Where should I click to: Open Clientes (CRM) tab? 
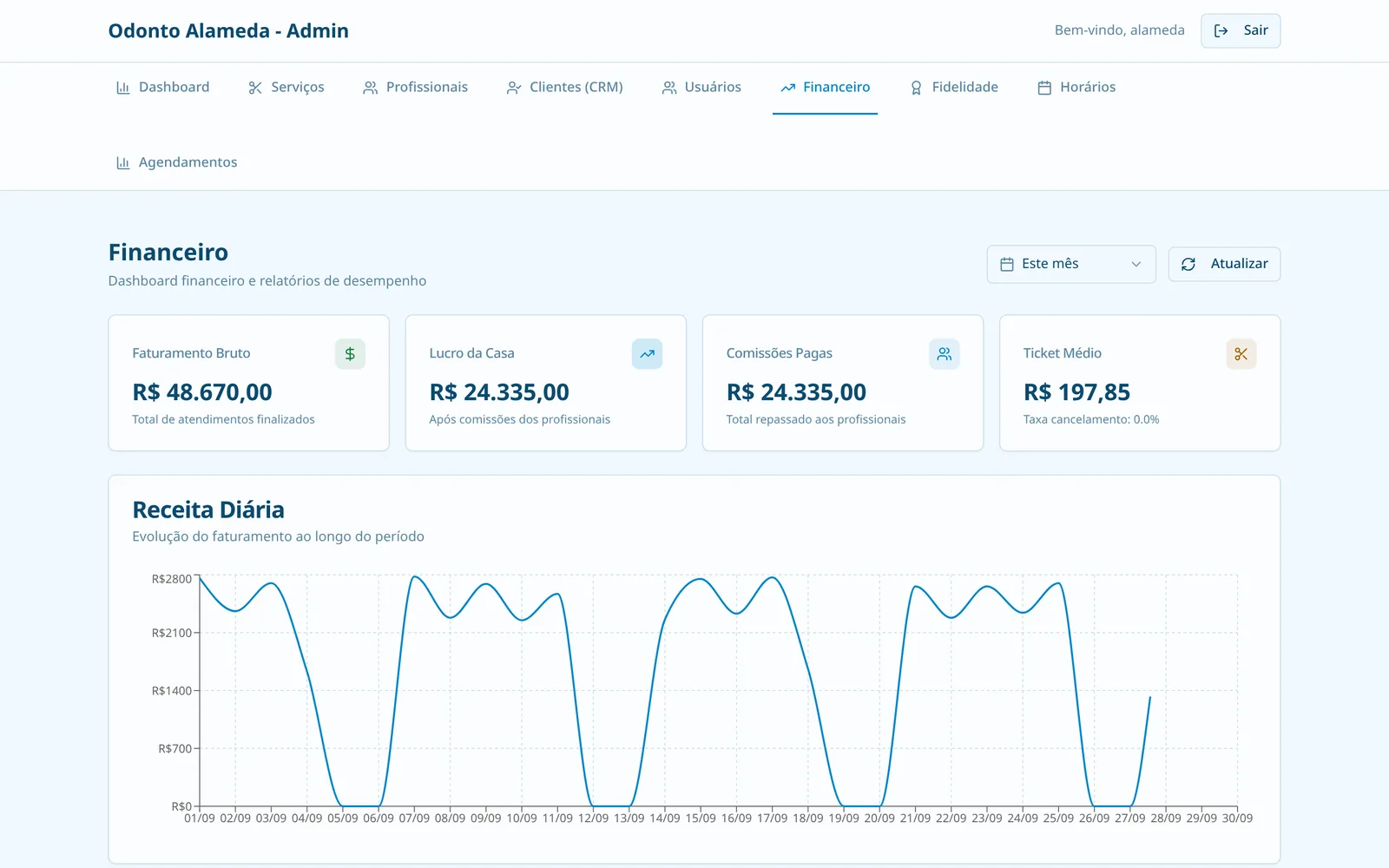[564, 87]
